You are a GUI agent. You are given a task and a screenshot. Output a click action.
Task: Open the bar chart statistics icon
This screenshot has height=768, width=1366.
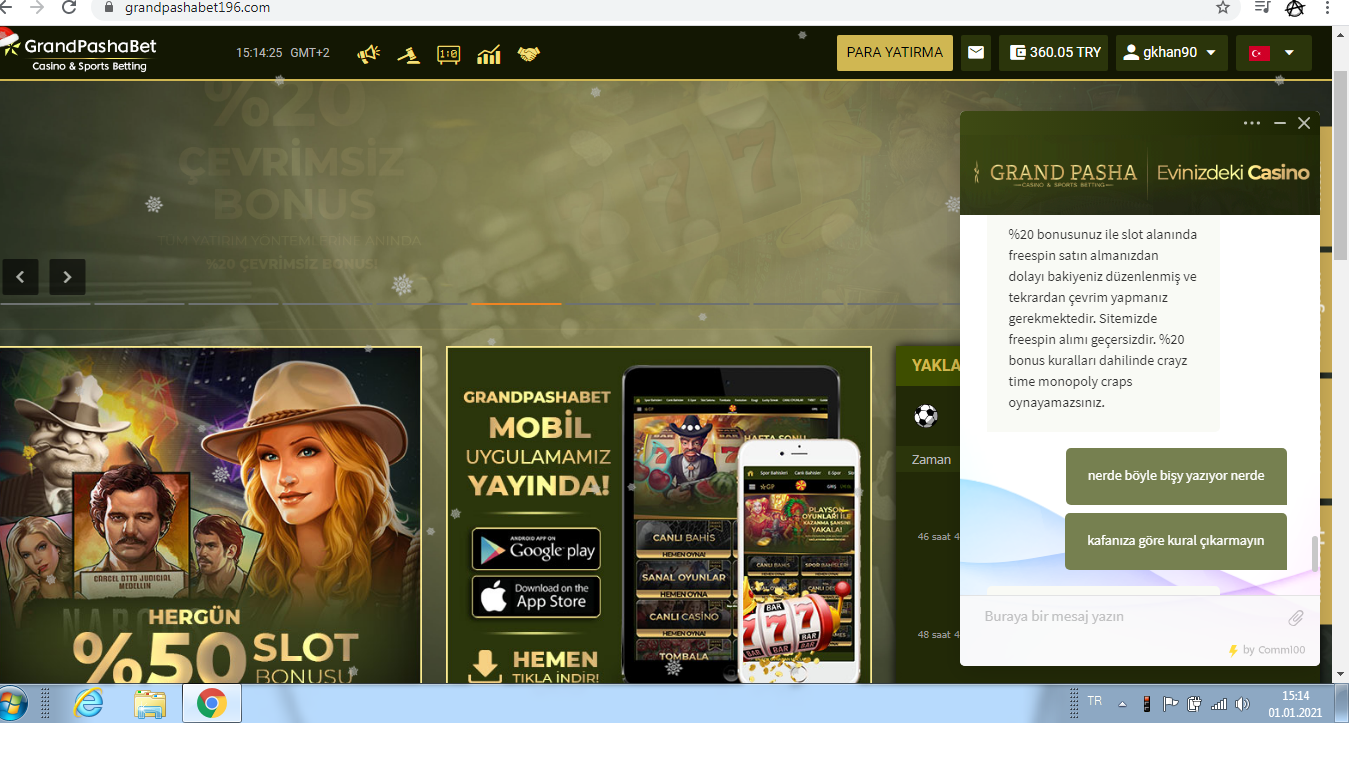489,54
